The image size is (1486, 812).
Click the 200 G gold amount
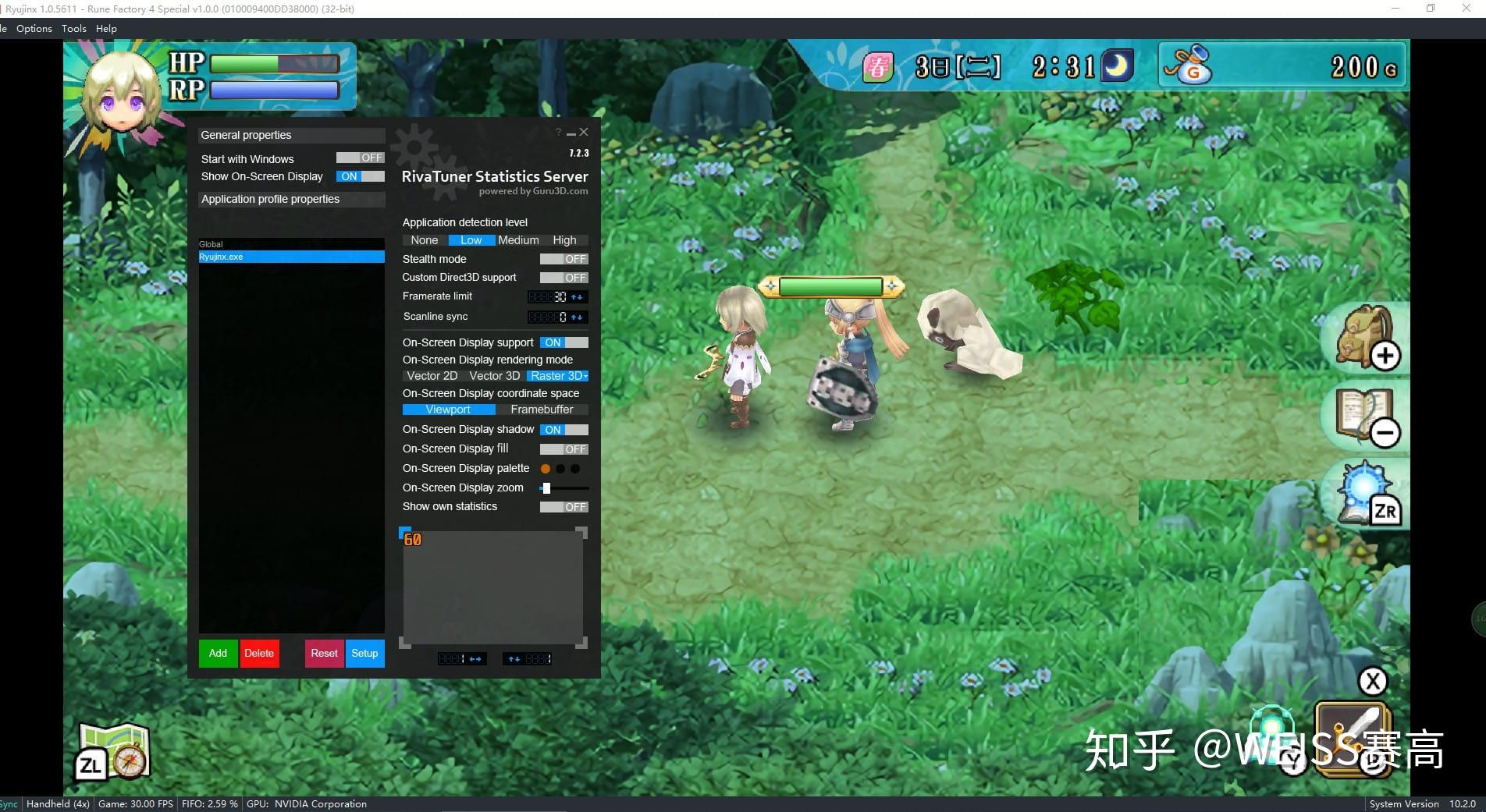tap(1364, 67)
